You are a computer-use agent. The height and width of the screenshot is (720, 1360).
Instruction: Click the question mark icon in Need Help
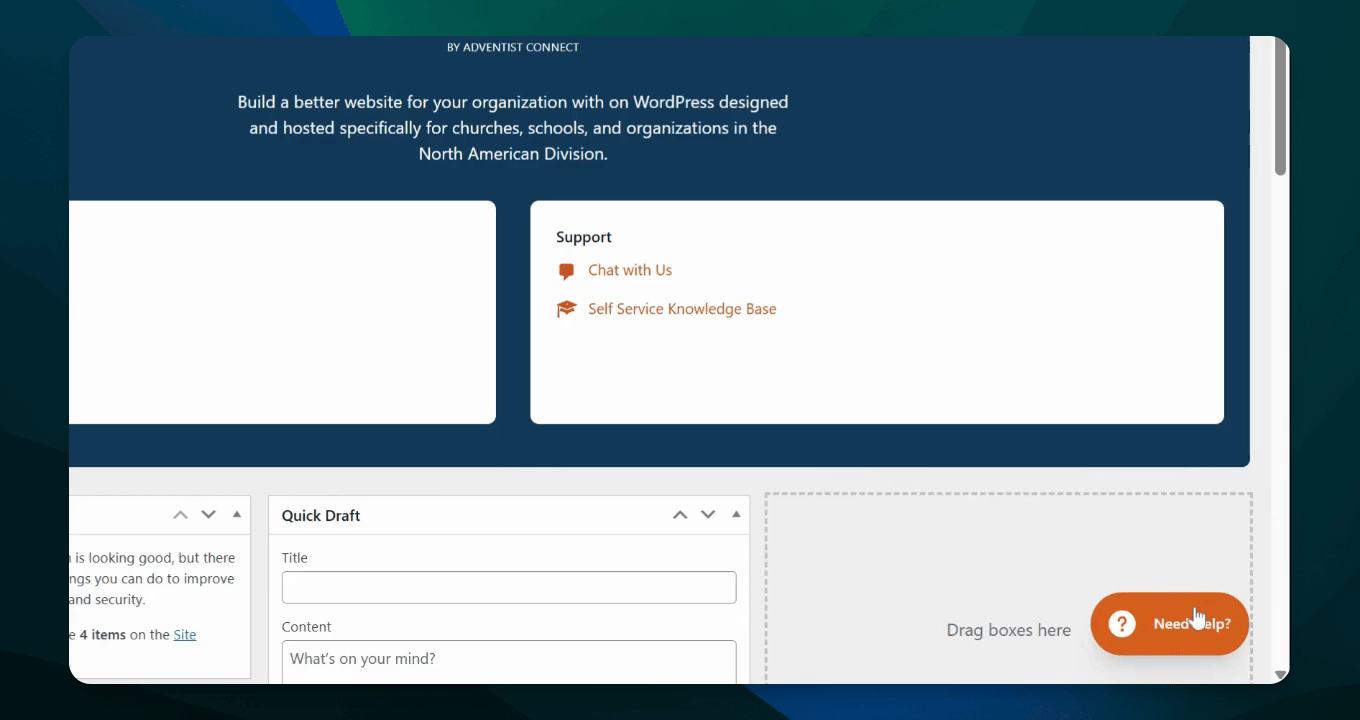(1122, 624)
